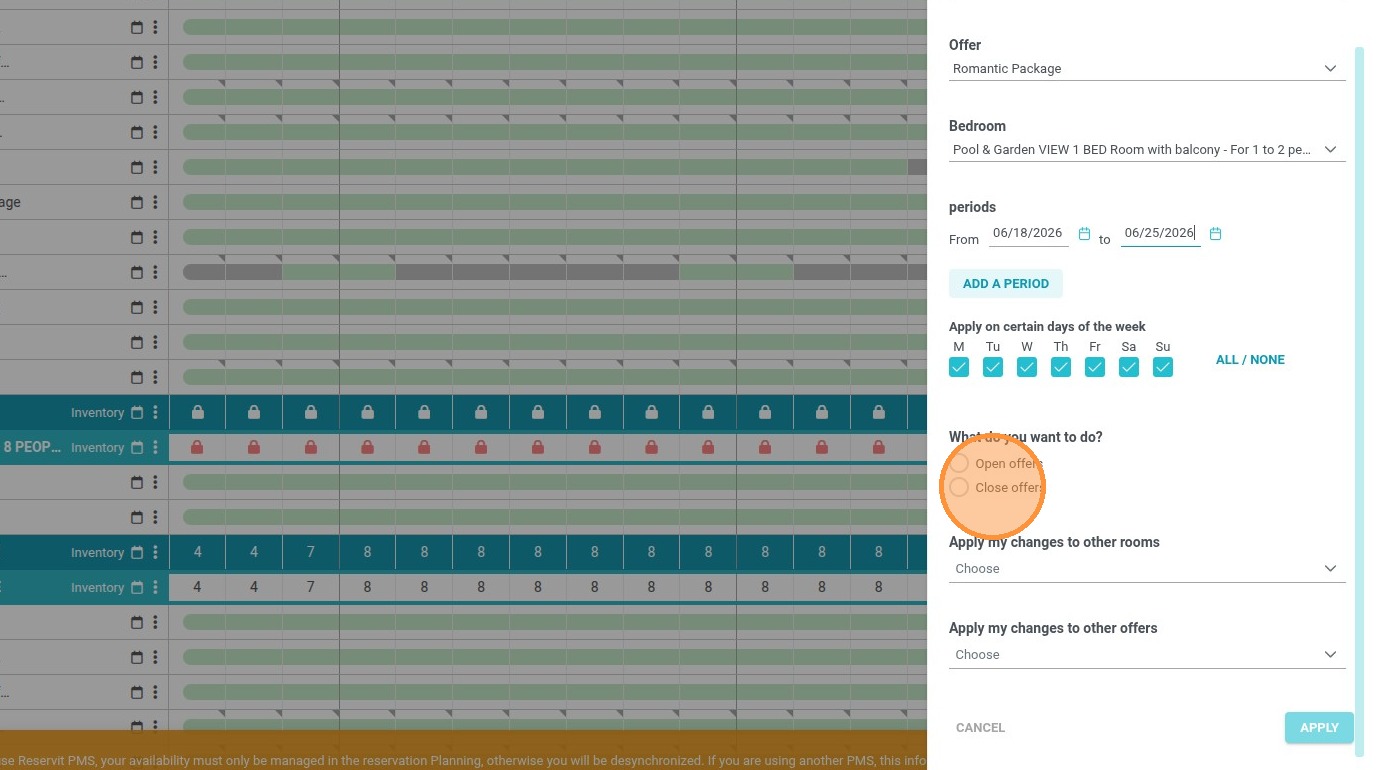
Task: Open Bedroom dropdown with Pool & Garden room
Action: [x=1147, y=150]
